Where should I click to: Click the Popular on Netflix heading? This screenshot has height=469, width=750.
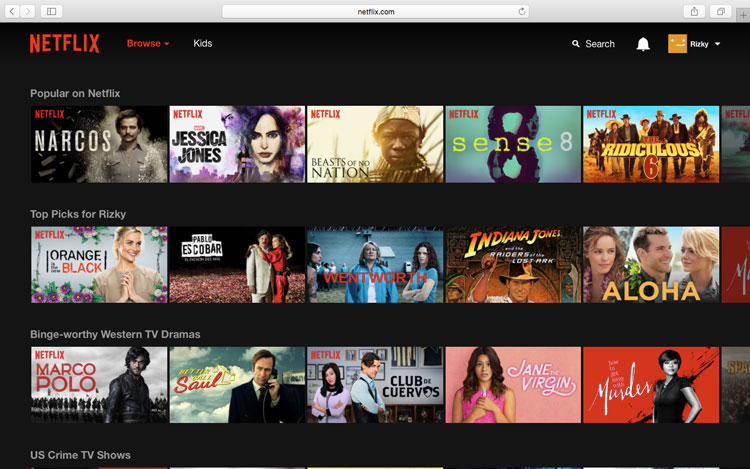(x=75, y=93)
